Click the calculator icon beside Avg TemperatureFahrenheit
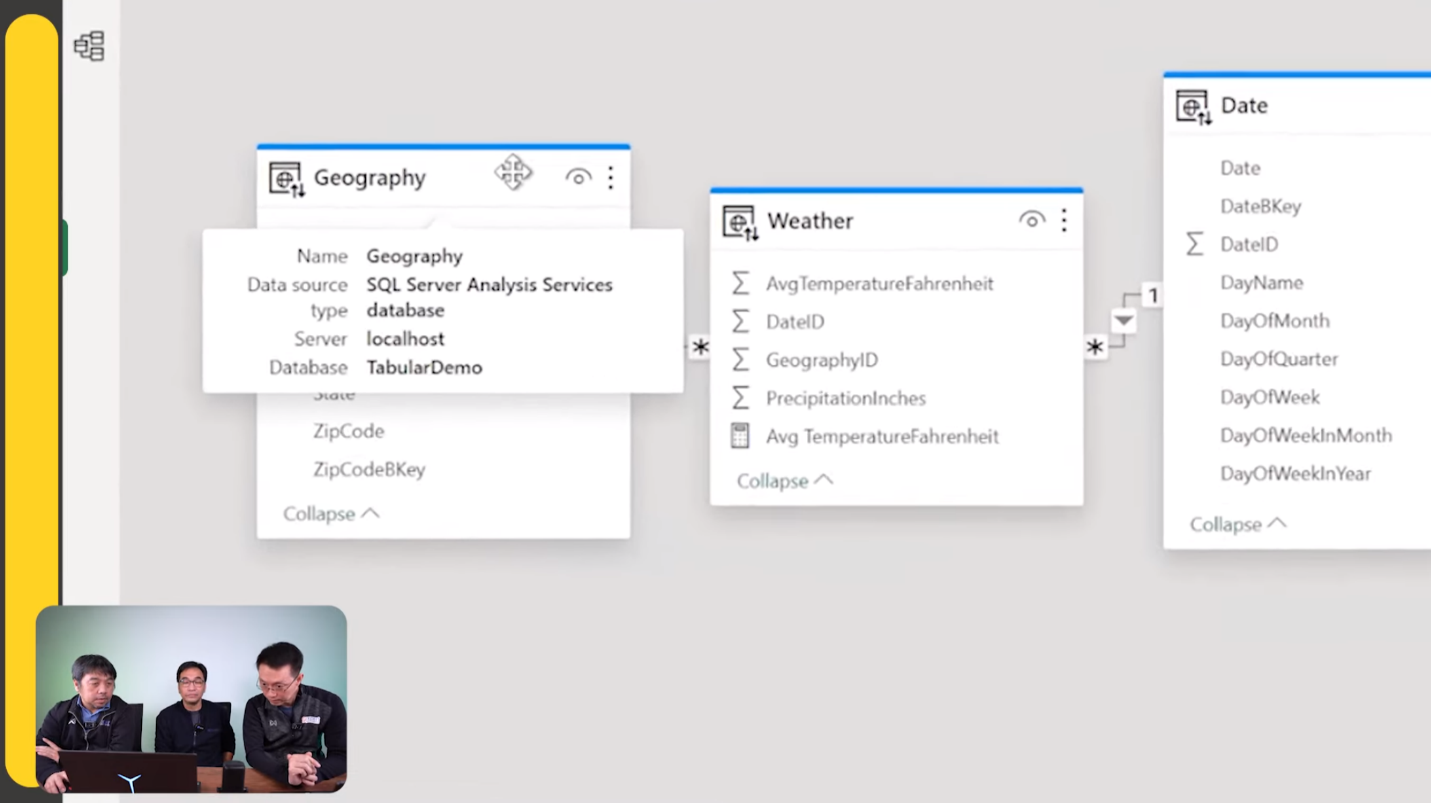Image resolution: width=1431 pixels, height=803 pixels. (740, 436)
